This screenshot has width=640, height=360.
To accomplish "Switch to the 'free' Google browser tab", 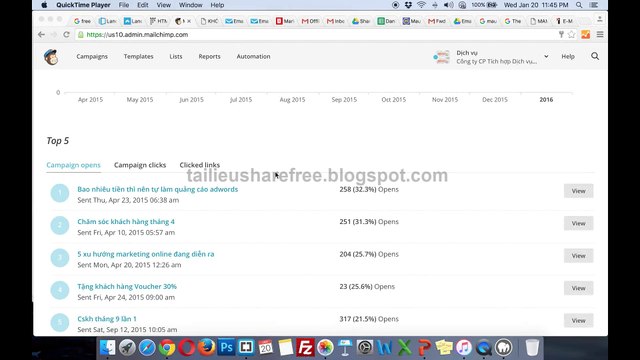I will (83, 21).
